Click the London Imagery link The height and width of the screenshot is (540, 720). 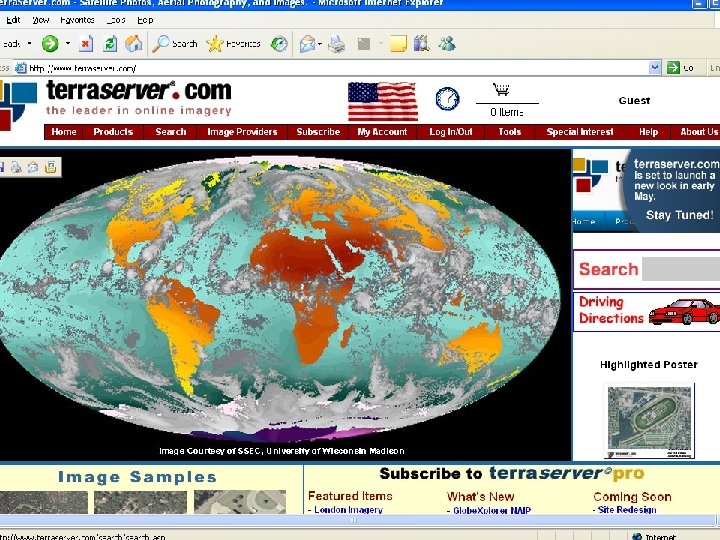point(348,509)
